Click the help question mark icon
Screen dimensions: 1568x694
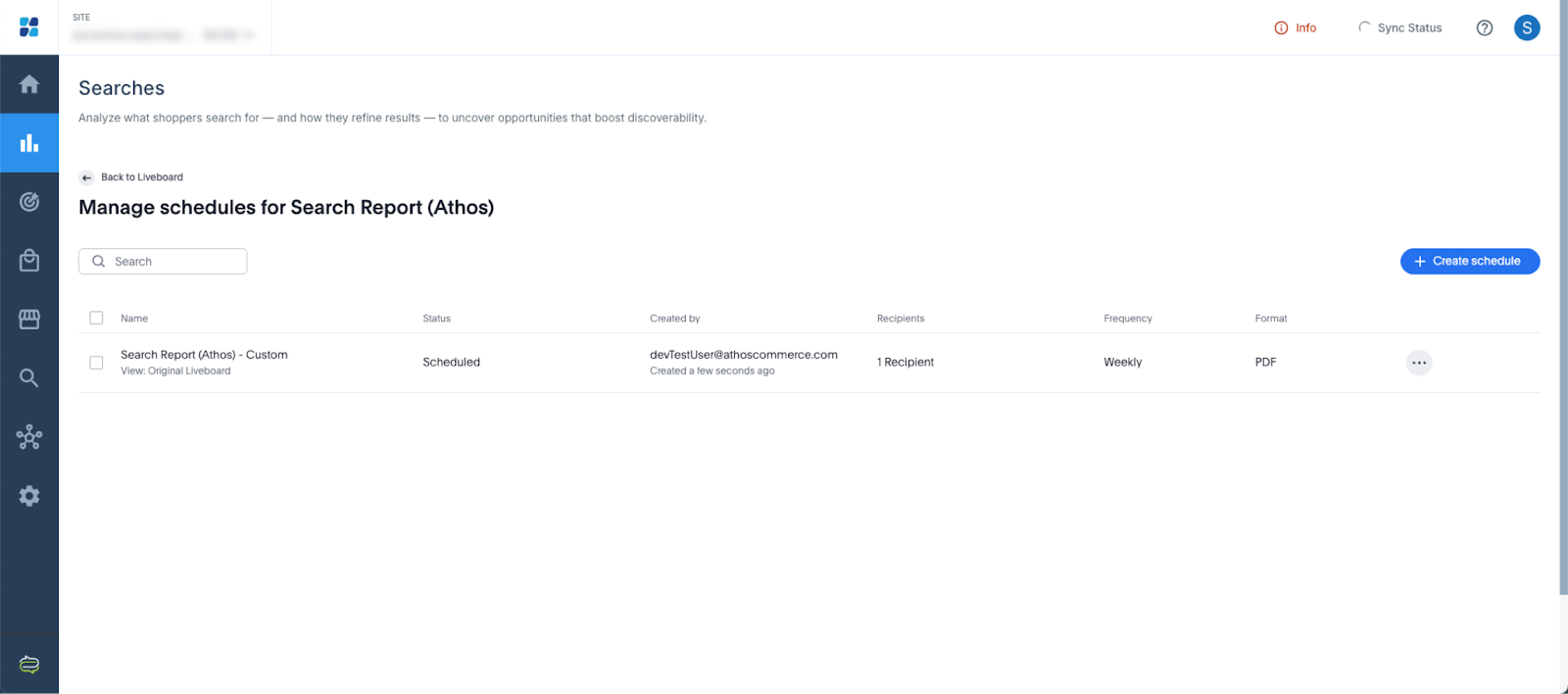(x=1485, y=28)
